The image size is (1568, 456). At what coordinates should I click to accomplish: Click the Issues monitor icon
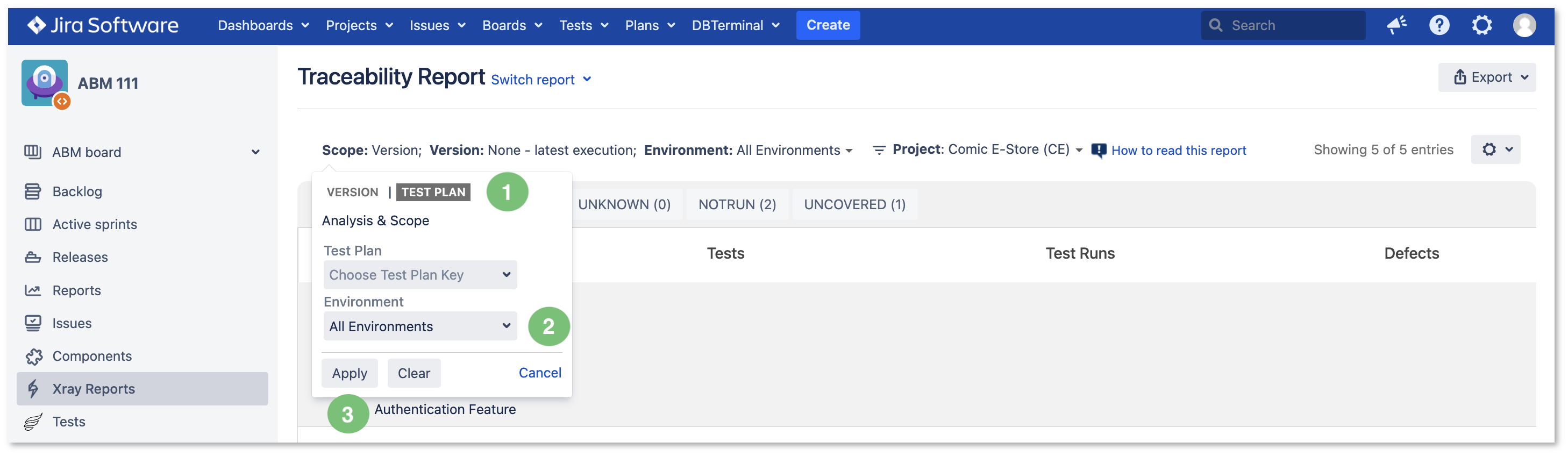33,323
